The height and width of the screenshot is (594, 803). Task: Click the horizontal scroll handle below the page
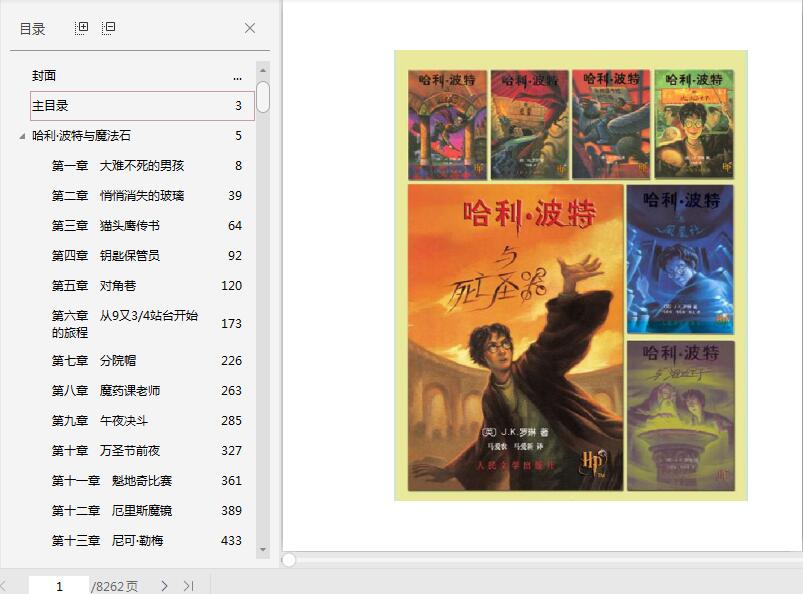tap(289, 560)
